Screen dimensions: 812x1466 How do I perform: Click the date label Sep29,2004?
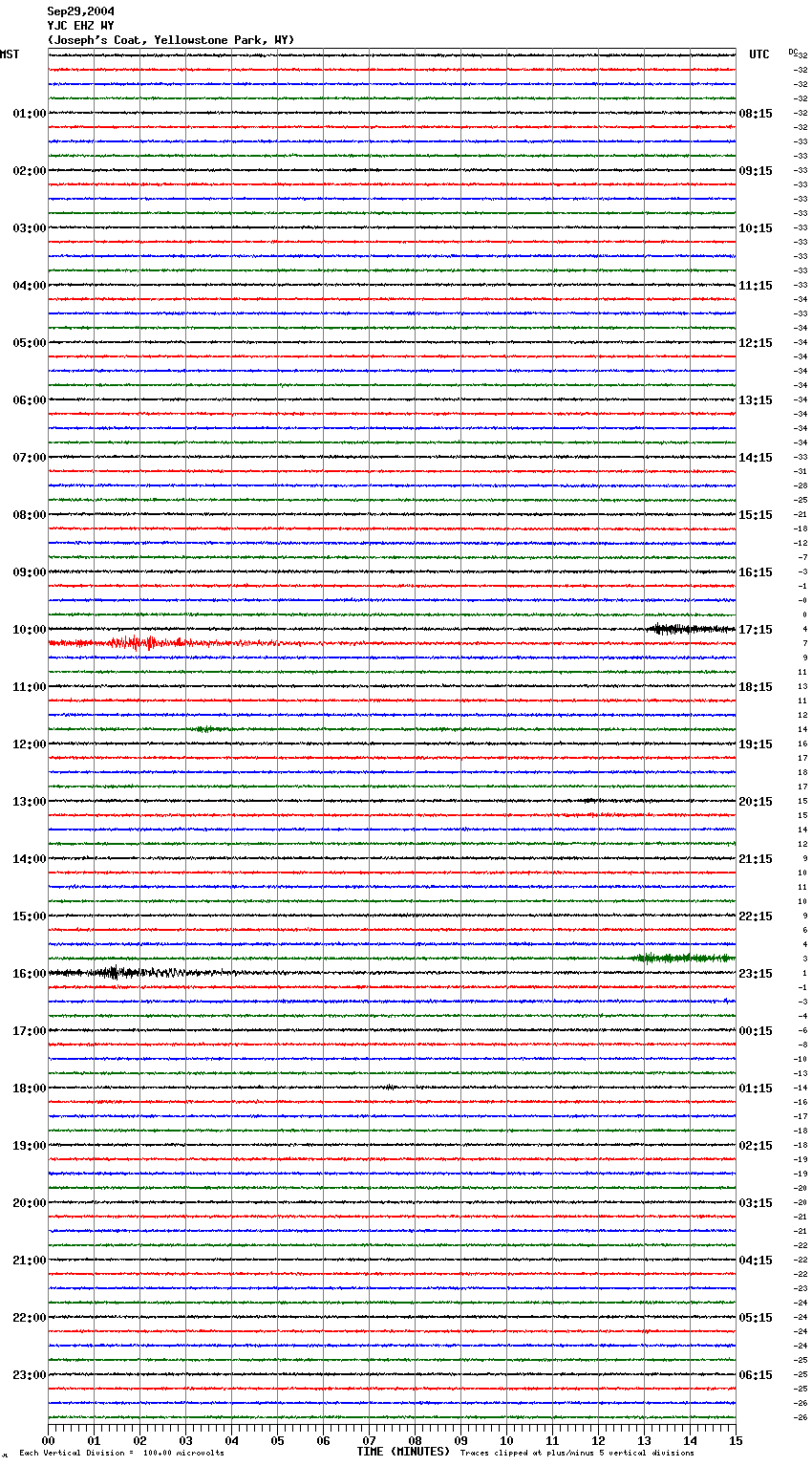click(81, 11)
